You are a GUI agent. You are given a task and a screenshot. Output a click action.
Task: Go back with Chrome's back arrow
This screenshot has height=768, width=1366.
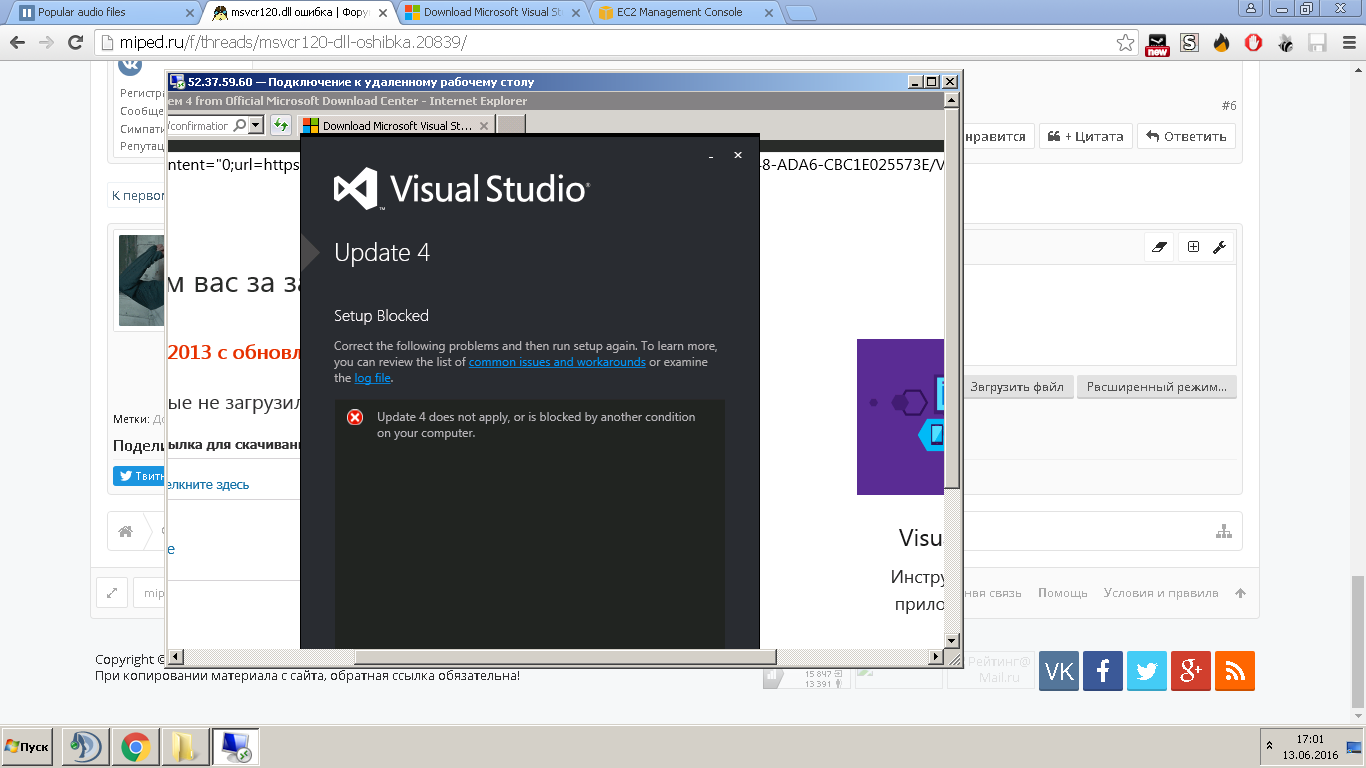point(19,43)
